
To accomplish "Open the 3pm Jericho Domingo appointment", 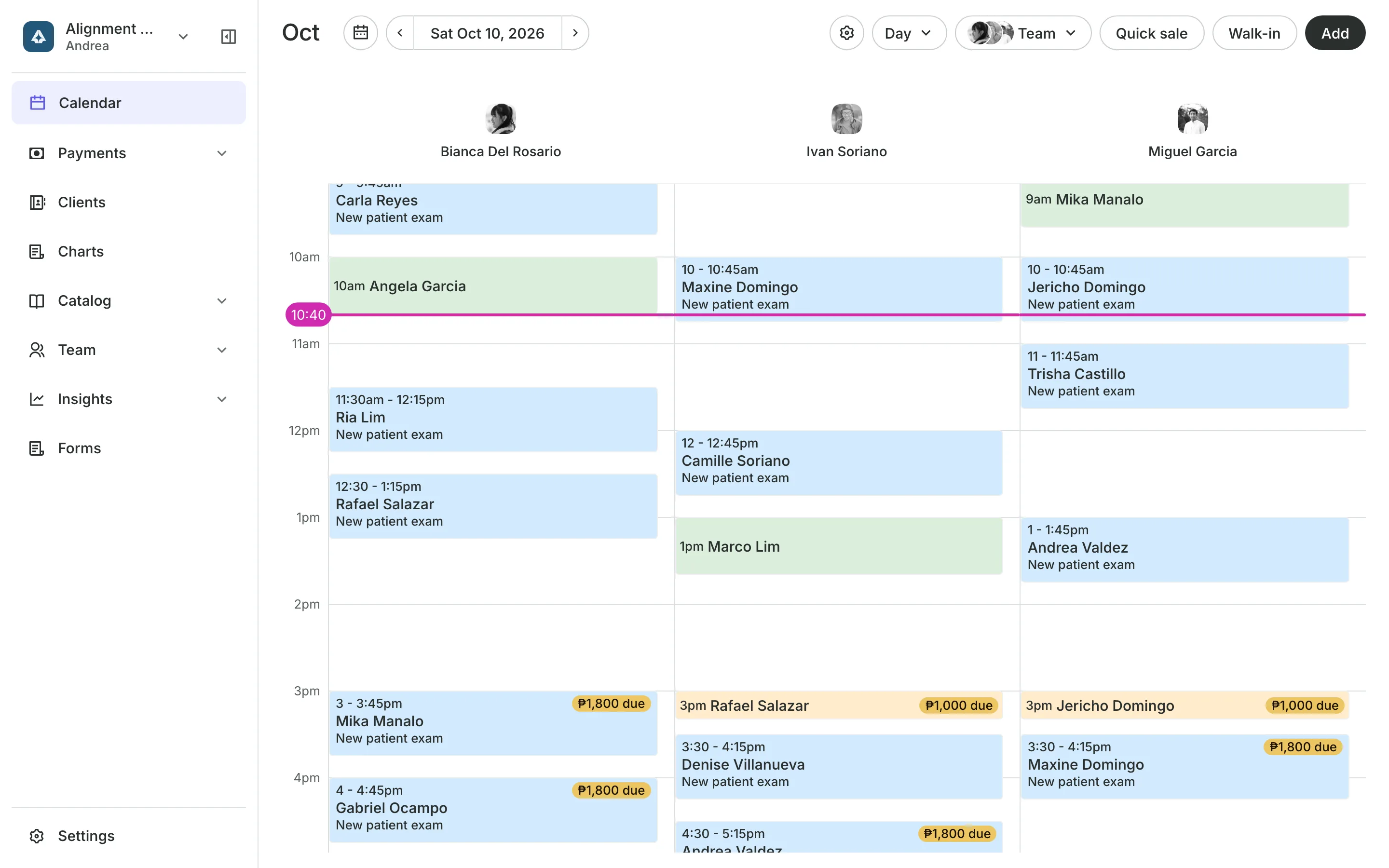I will point(1185,705).
